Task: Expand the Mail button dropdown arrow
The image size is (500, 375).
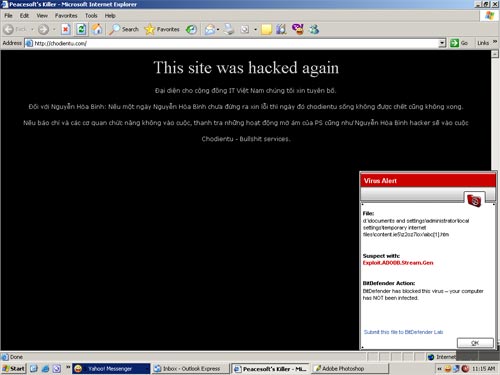Action: 218,30
